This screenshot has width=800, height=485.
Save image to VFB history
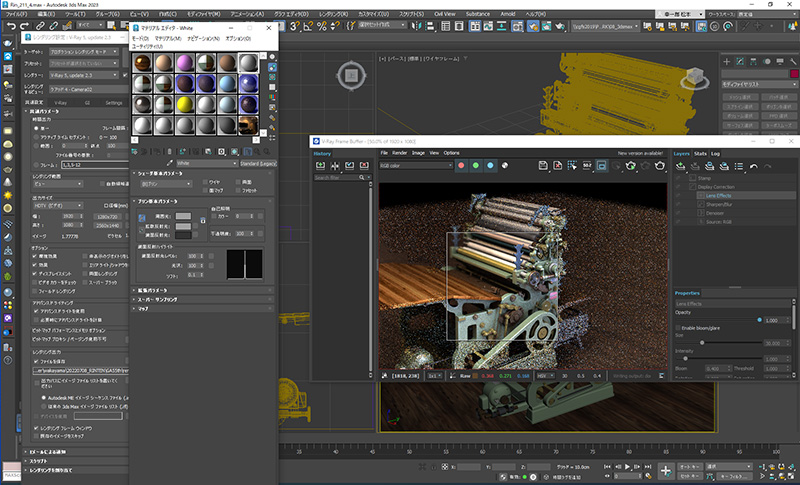(320, 165)
